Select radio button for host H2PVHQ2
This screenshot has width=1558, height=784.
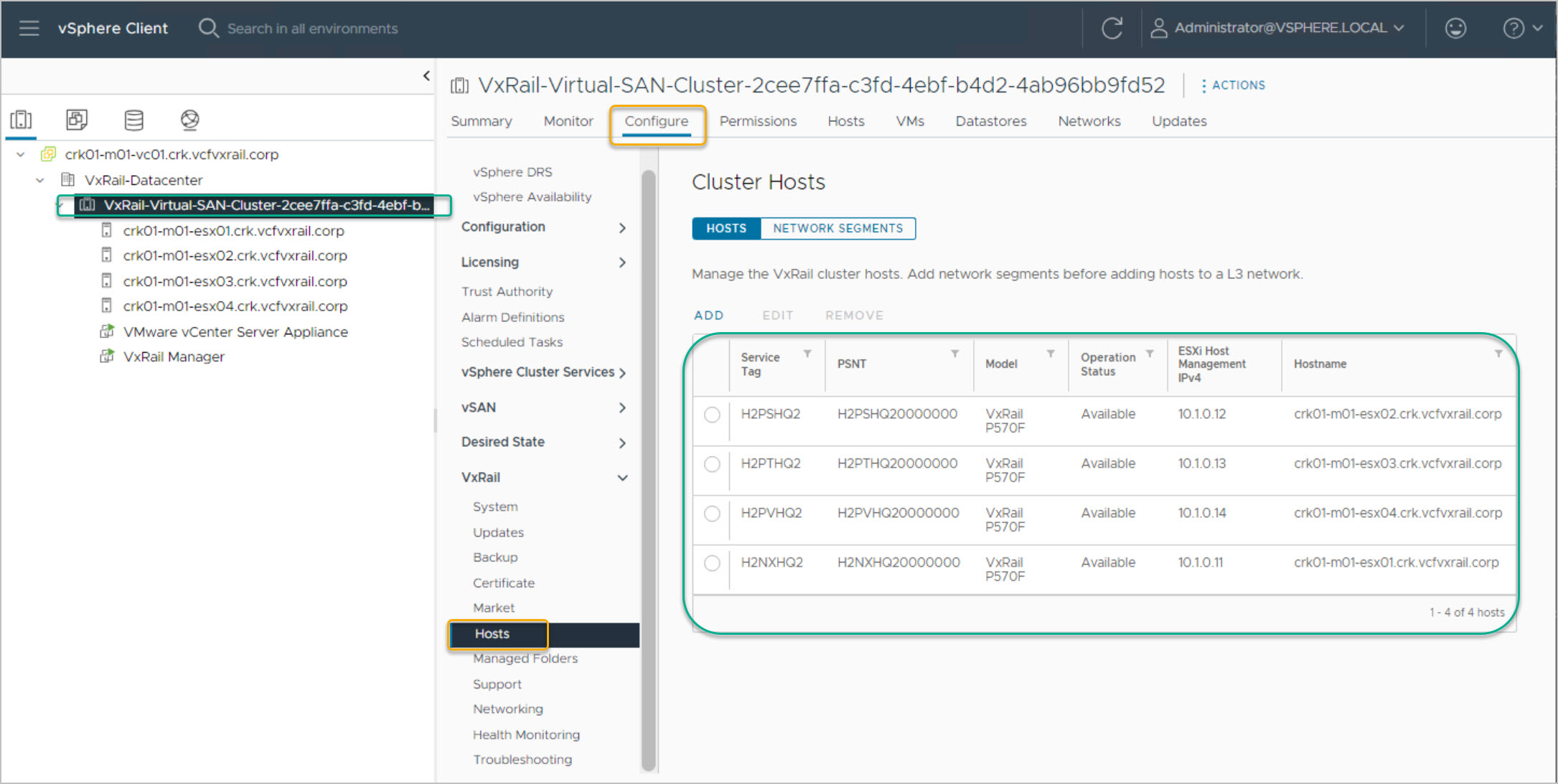pos(712,514)
